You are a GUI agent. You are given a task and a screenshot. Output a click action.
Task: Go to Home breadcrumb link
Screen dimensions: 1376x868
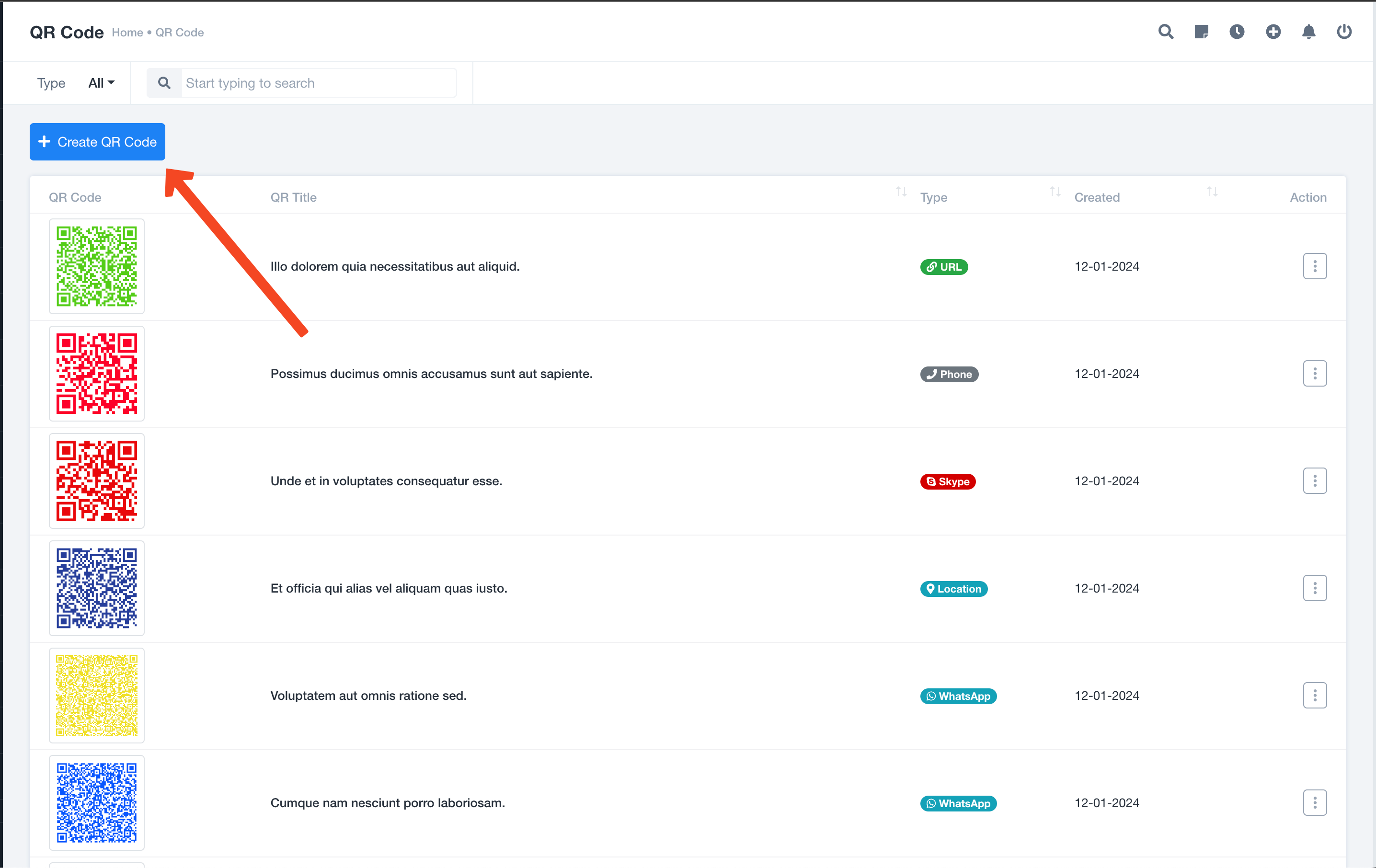point(127,33)
